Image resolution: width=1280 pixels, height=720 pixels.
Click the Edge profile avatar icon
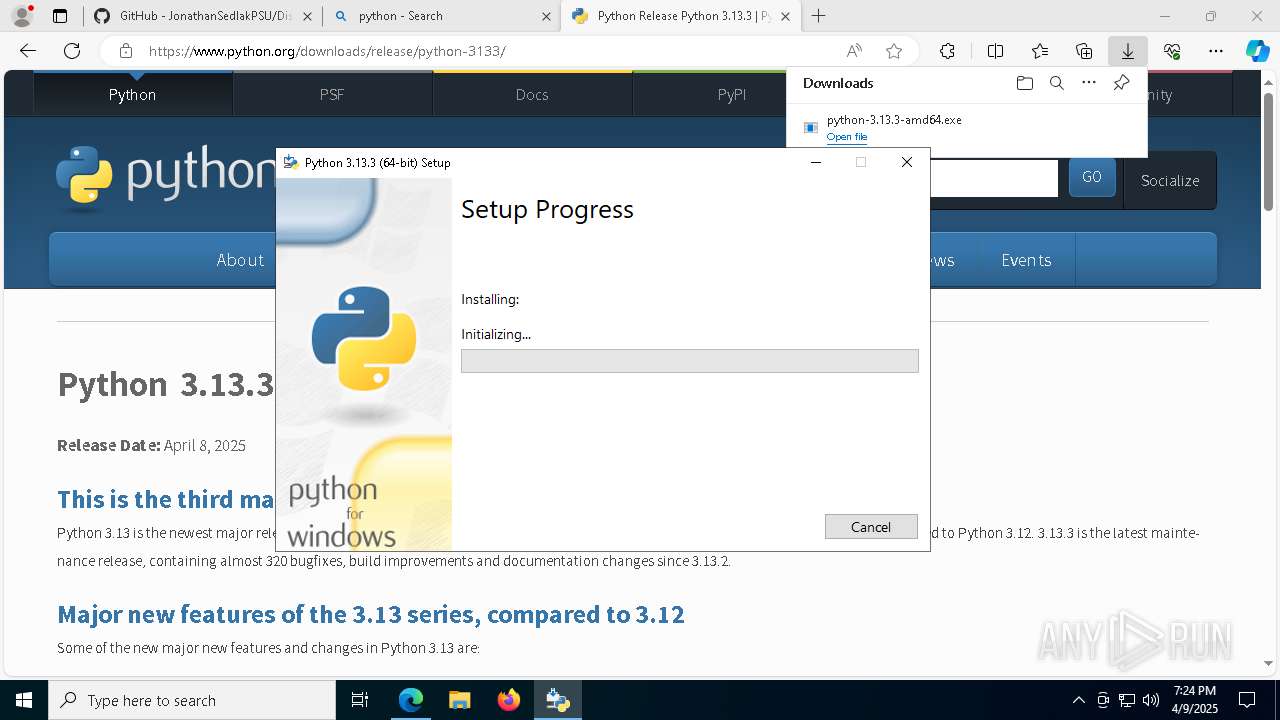pos(22,16)
